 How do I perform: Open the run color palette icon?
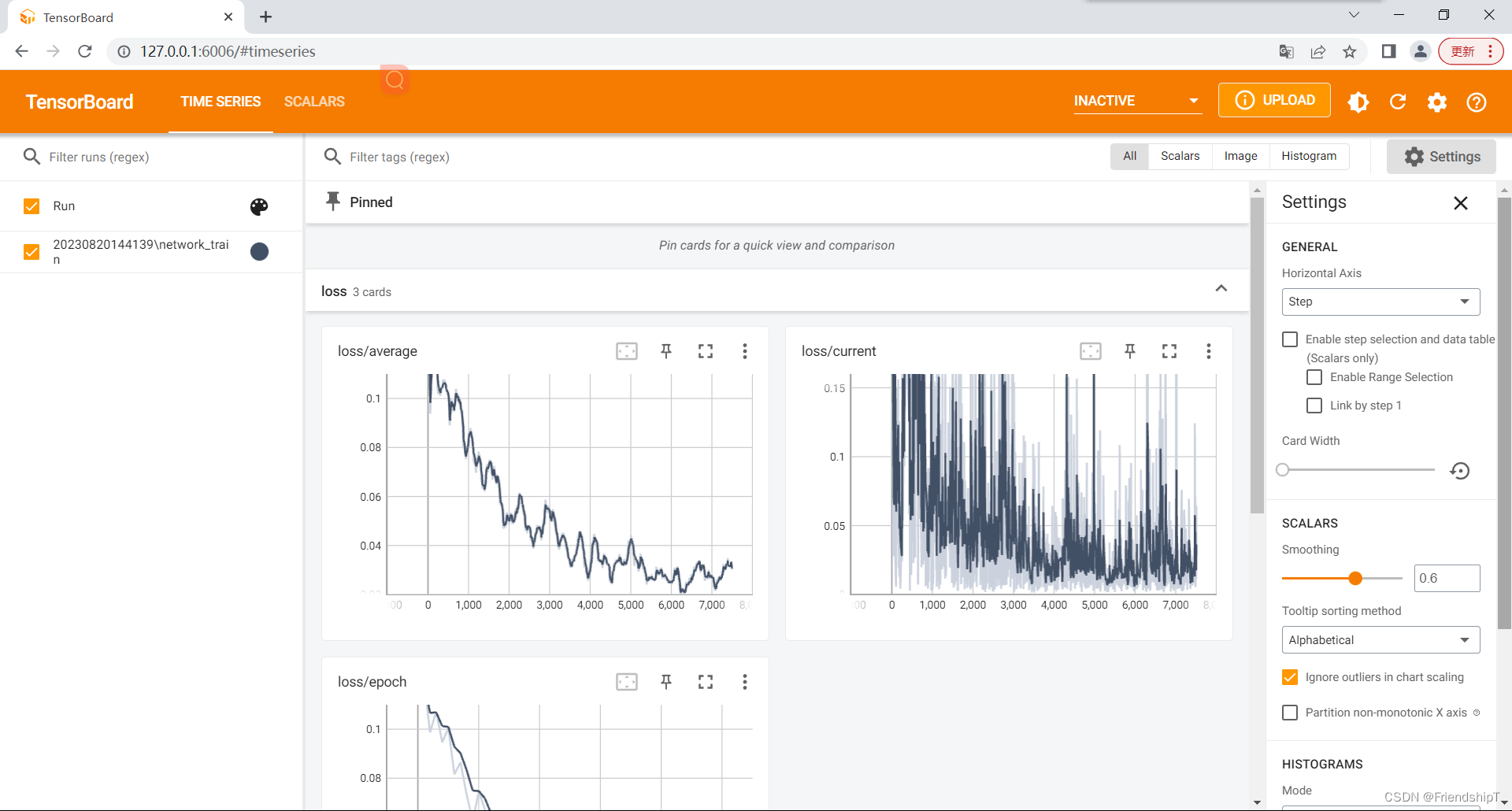(x=259, y=206)
